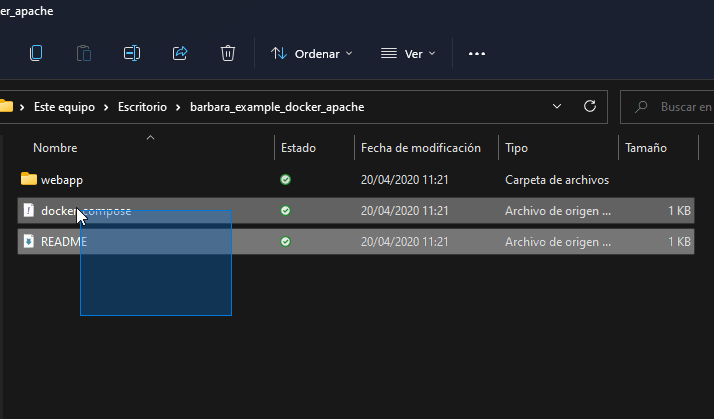
Task: Sort by Fecha de modificación column
Action: (x=421, y=148)
